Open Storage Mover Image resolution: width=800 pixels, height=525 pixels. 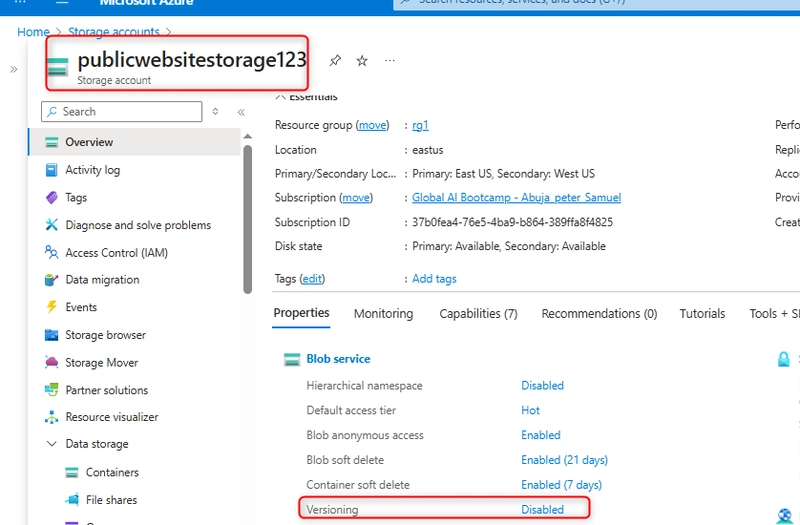point(102,362)
